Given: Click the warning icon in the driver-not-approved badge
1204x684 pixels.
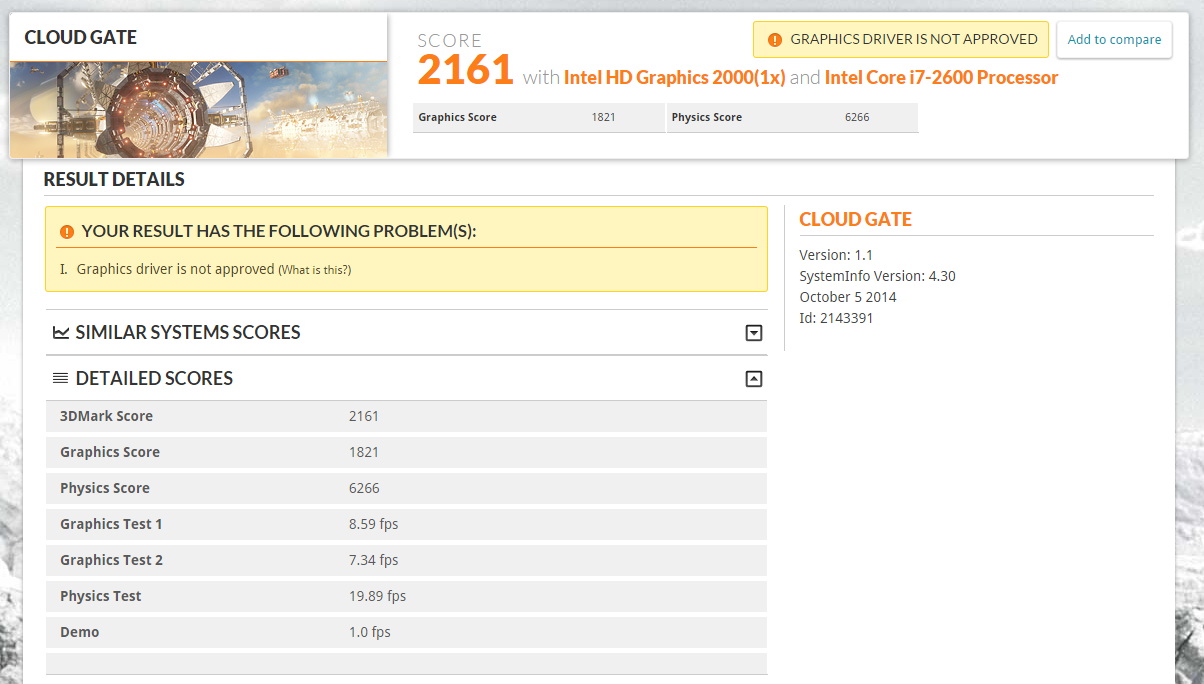Looking at the screenshot, I should pyautogui.click(x=774, y=40).
